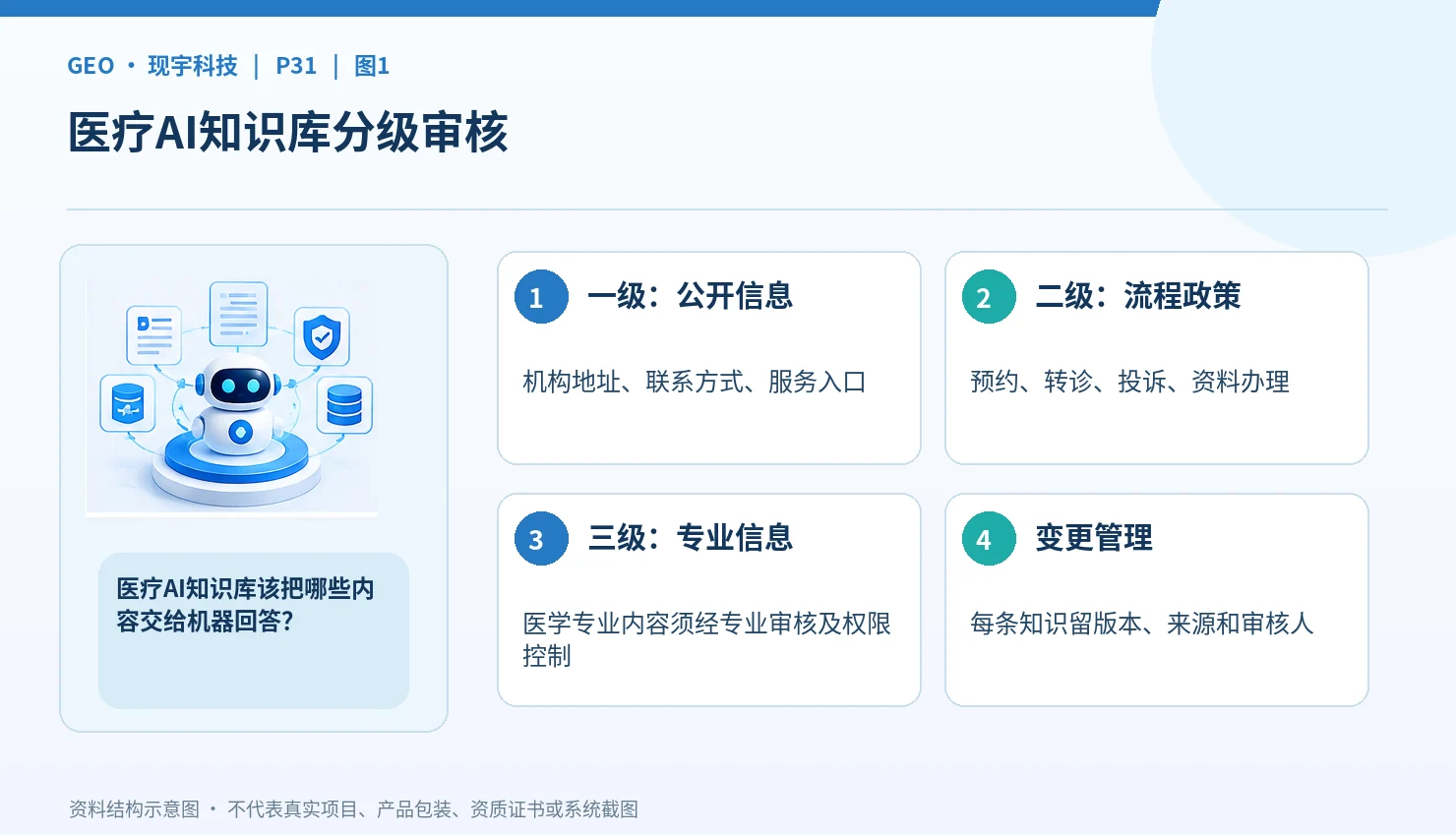Click the slide title 医疗AI知识库分级审核

tap(288, 132)
